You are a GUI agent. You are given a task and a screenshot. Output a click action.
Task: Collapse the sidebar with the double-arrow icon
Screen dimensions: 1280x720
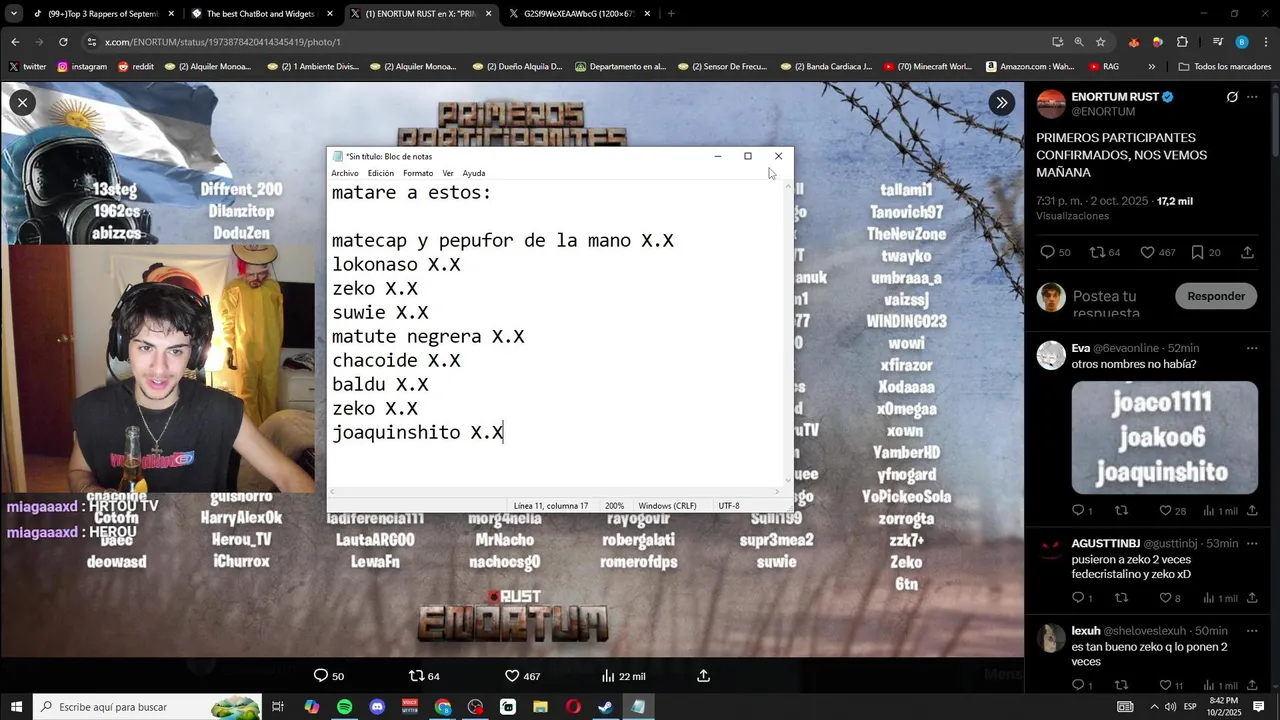coord(1001,102)
